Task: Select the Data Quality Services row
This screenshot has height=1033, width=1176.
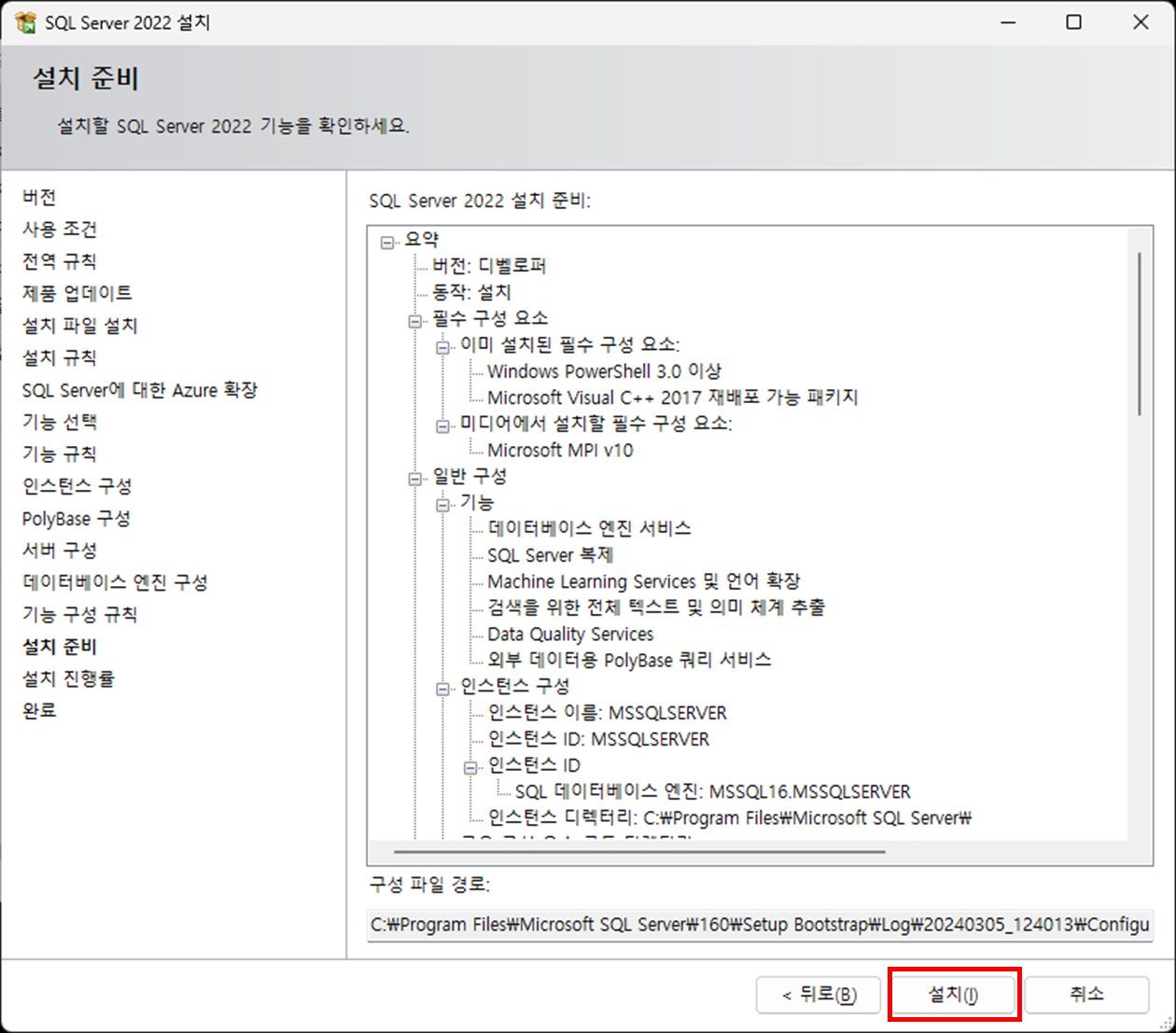Action: click(x=570, y=635)
